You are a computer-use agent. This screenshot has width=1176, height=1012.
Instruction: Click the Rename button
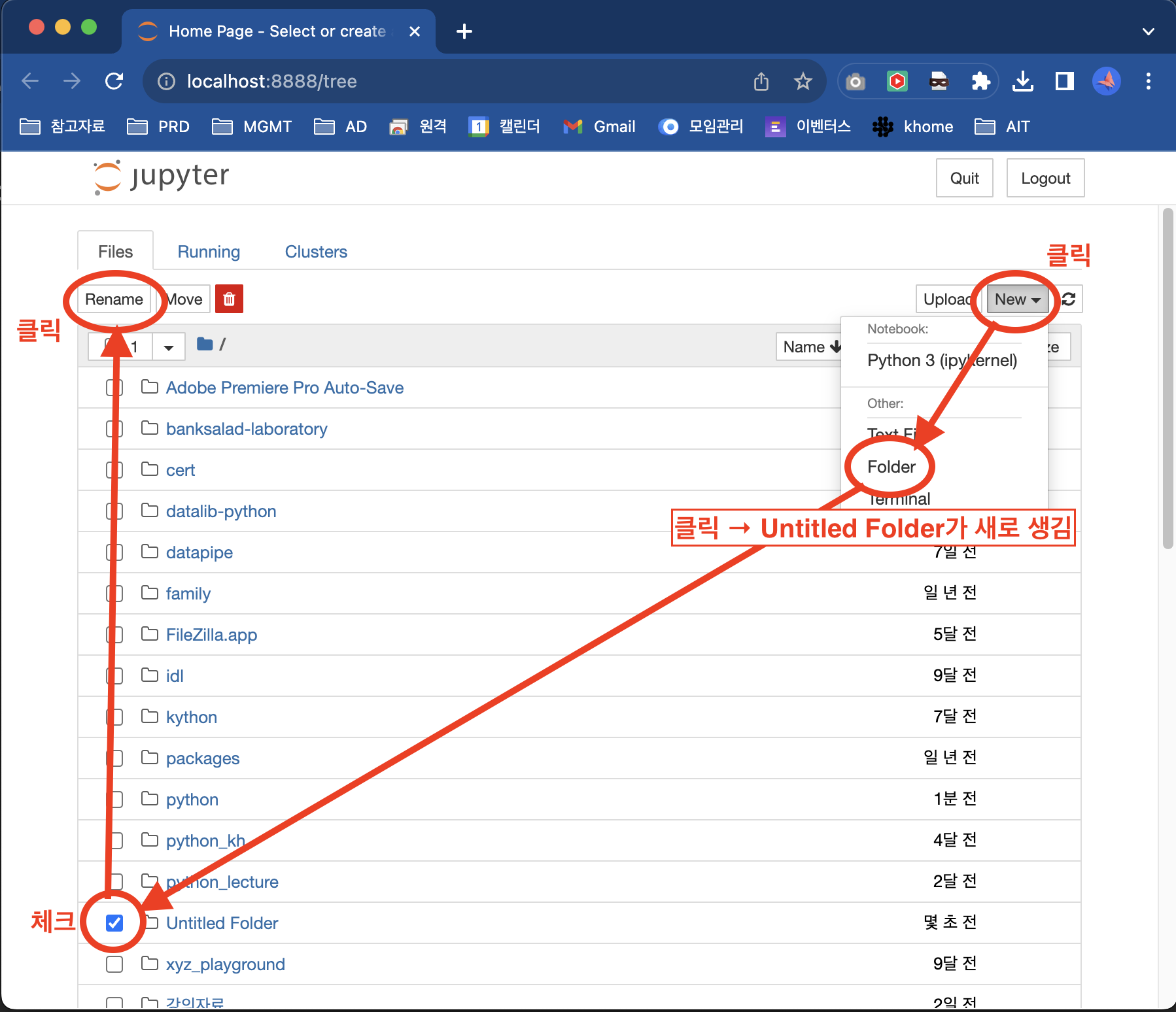(x=114, y=299)
